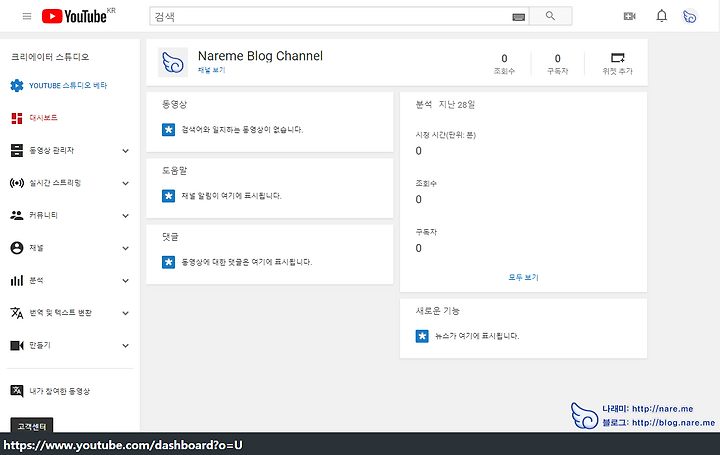Viewport: 720px width, 455px height.
Task: Click the video manager icon
Action: click(17, 151)
